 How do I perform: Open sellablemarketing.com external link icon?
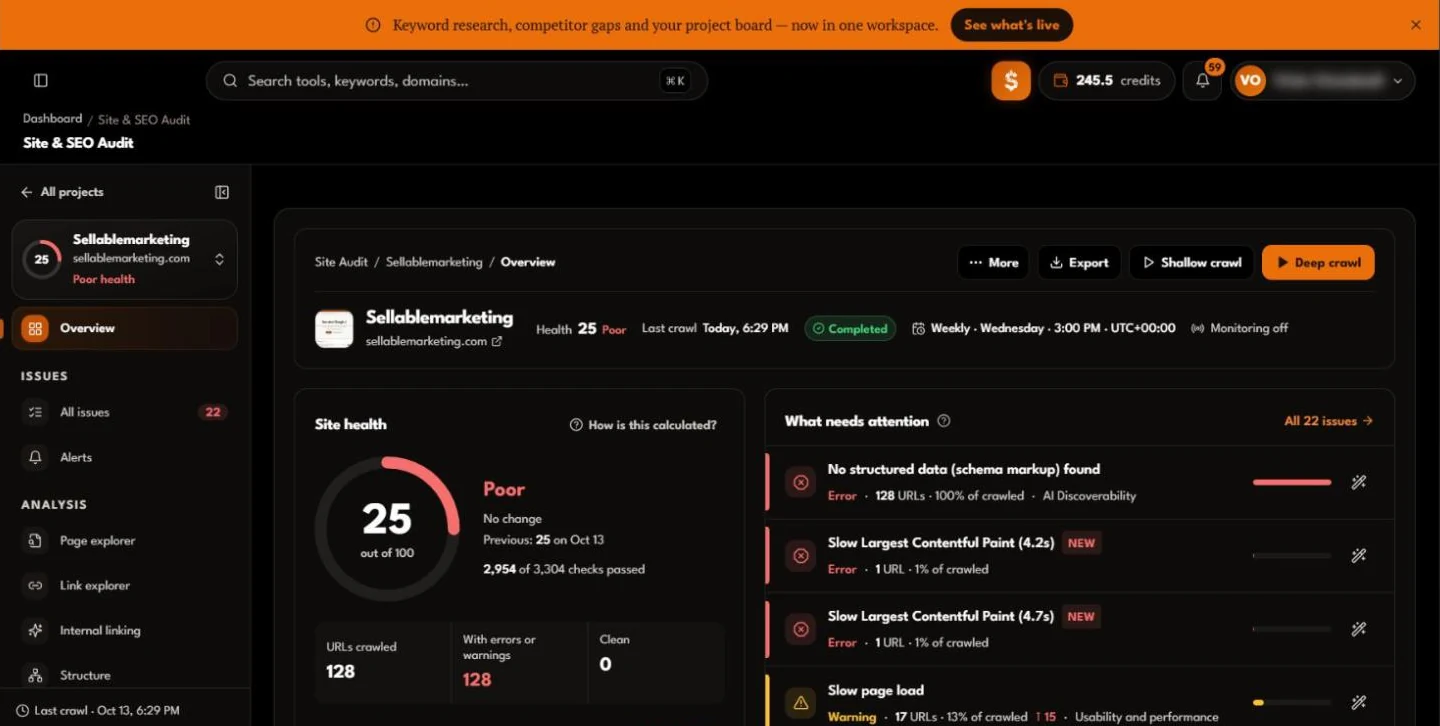[x=497, y=342]
